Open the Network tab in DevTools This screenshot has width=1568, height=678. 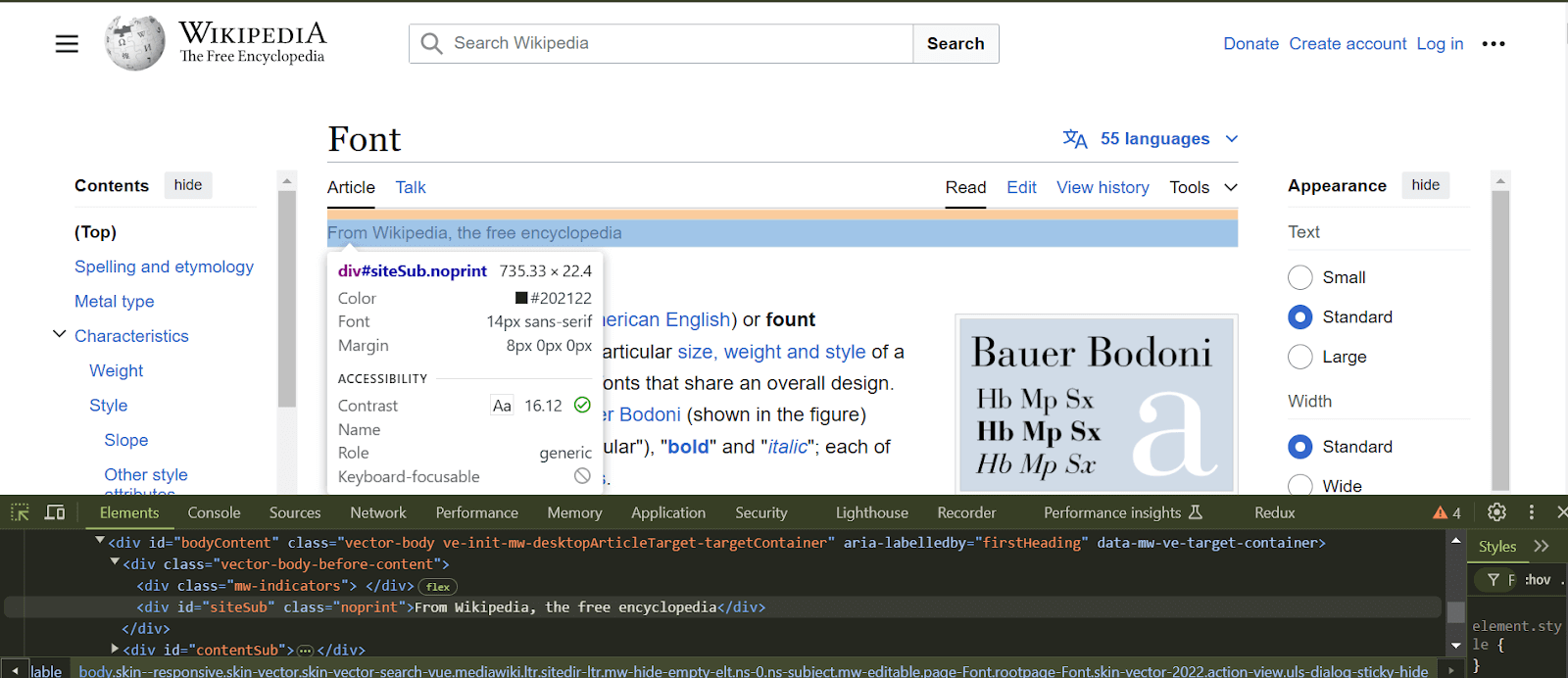click(x=377, y=512)
